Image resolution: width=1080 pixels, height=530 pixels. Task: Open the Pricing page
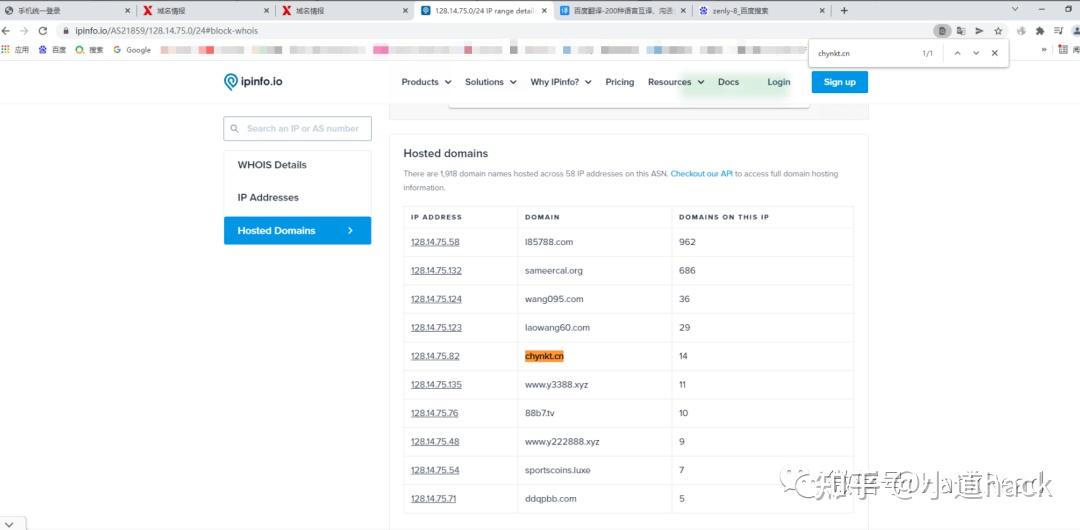[x=619, y=82]
